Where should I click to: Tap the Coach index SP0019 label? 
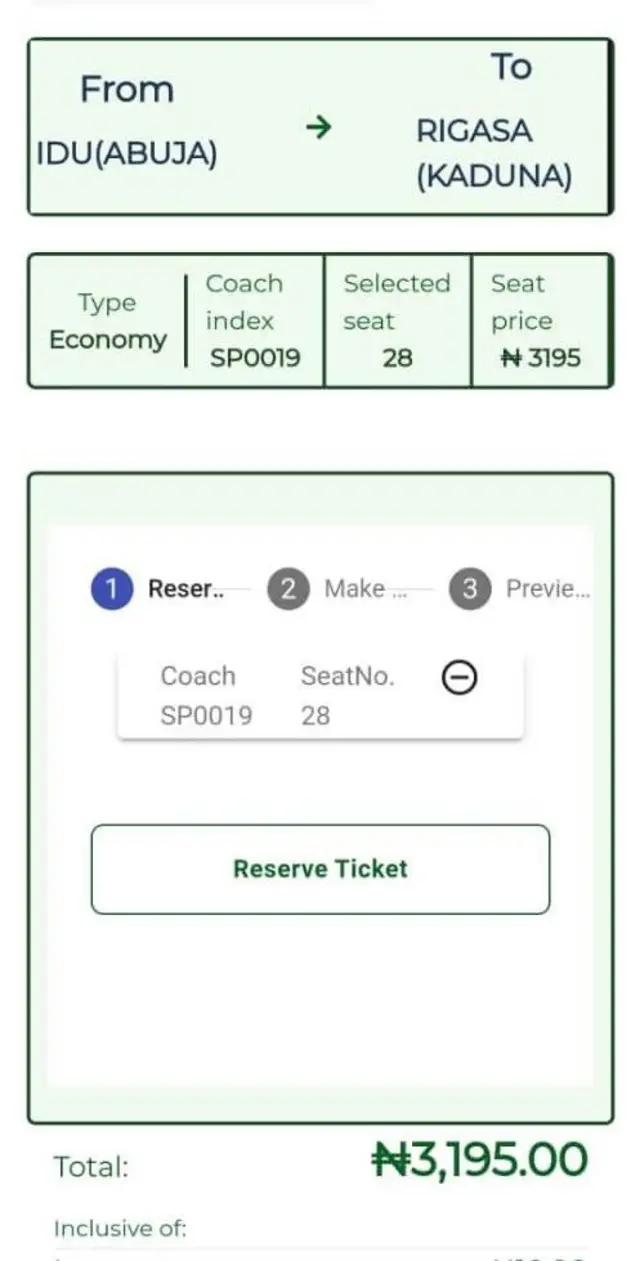tap(248, 320)
